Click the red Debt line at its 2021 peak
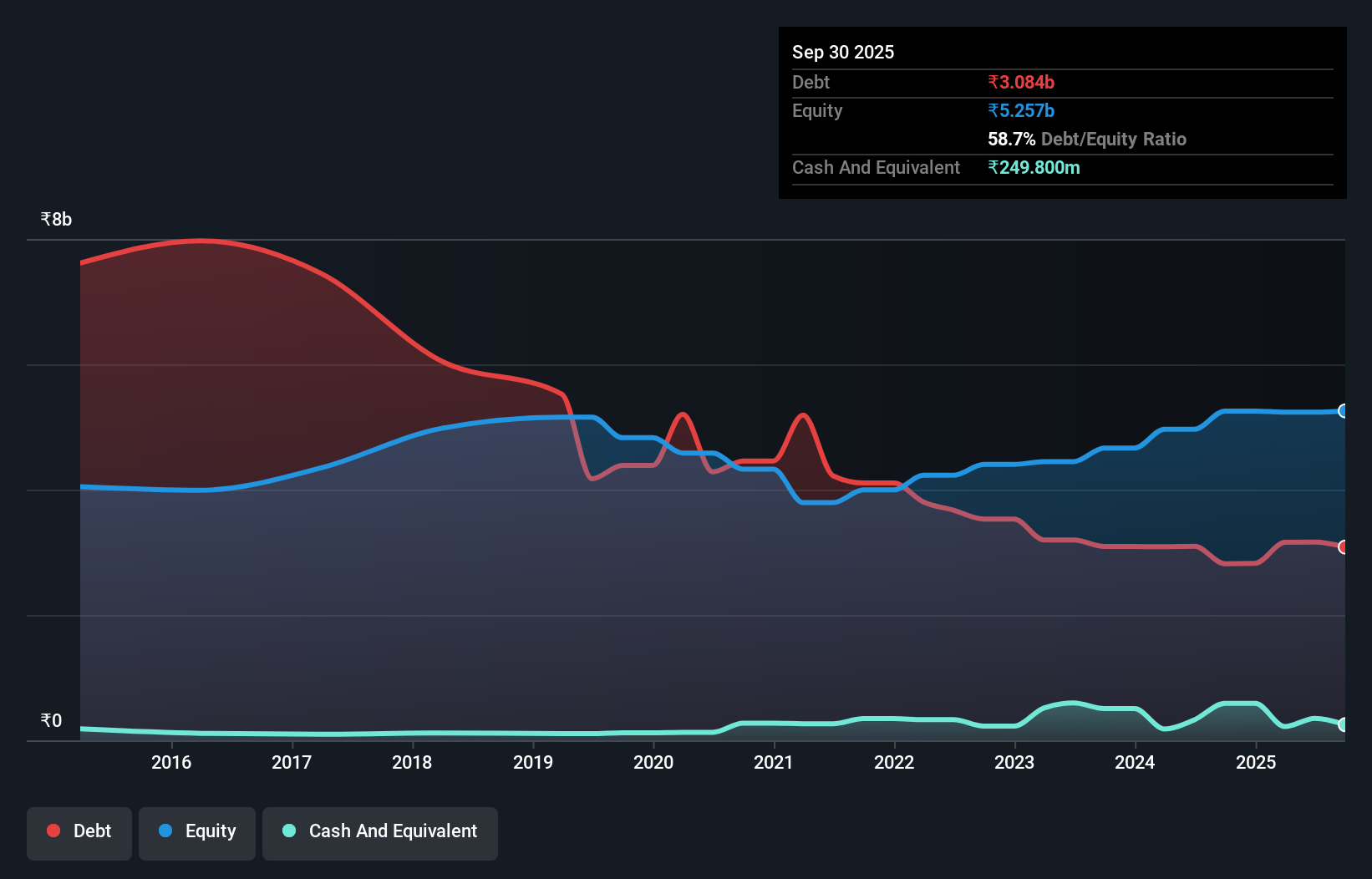The height and width of the screenshot is (879, 1372). (803, 415)
